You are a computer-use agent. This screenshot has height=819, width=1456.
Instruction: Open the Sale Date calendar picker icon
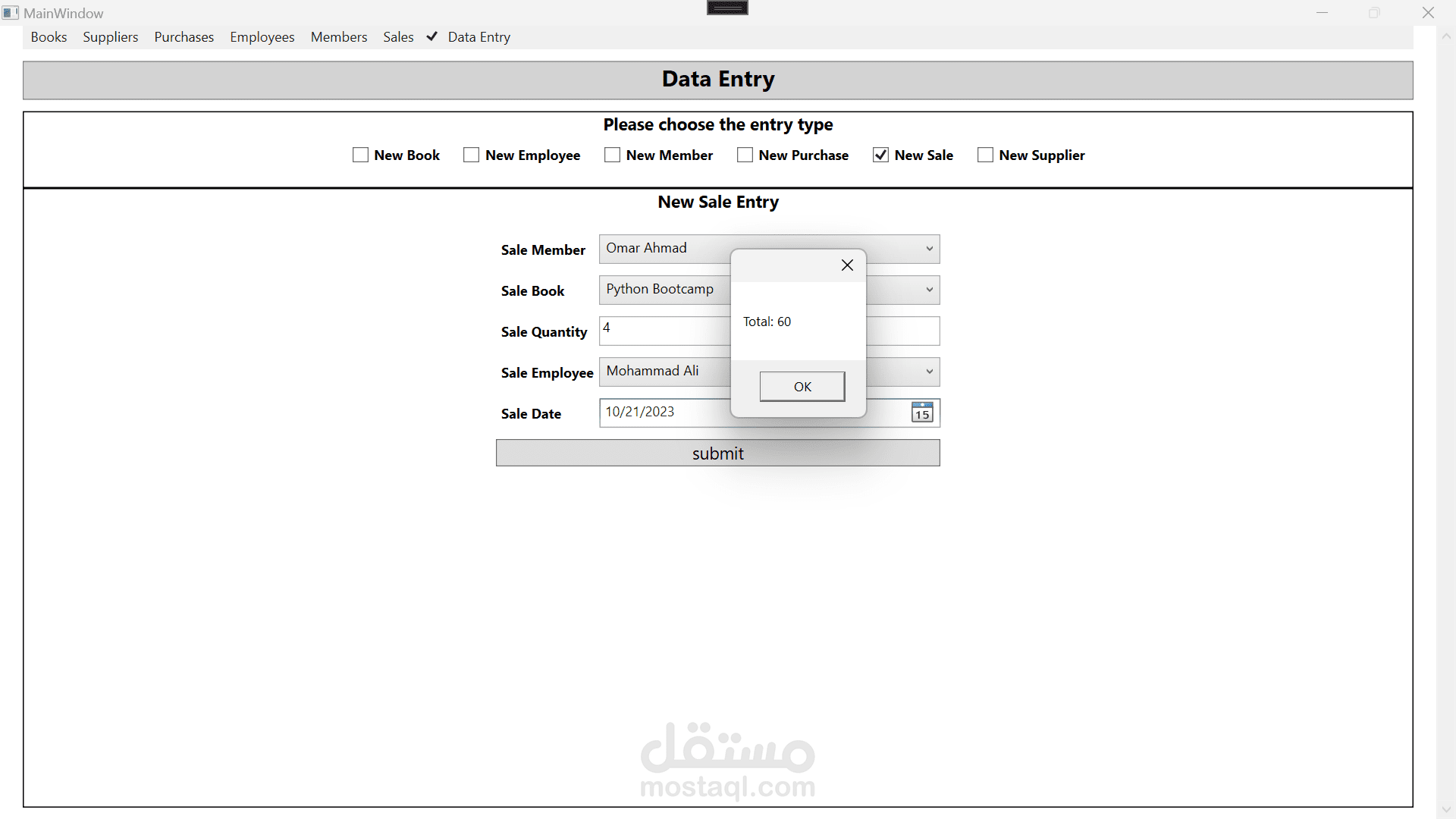click(921, 413)
